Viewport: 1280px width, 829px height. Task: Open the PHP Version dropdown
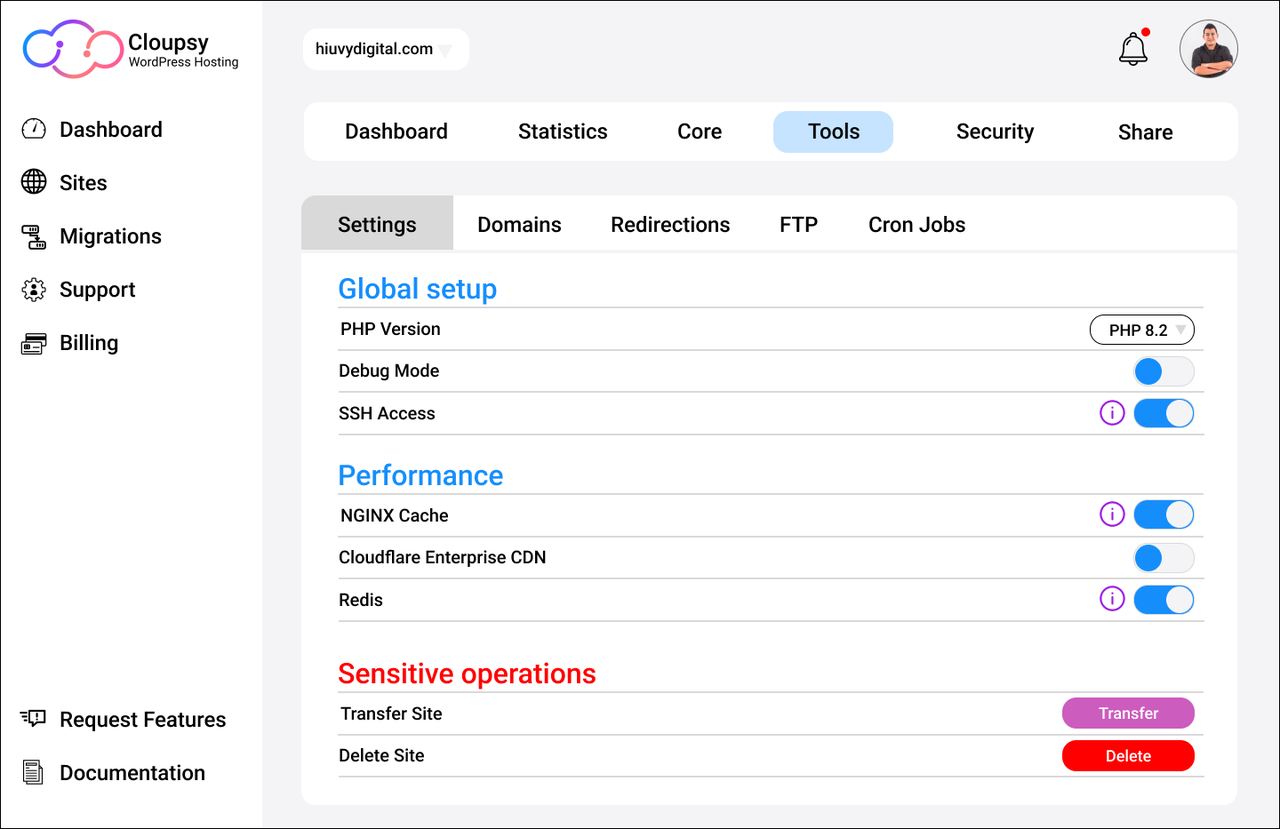pyautogui.click(x=1142, y=329)
